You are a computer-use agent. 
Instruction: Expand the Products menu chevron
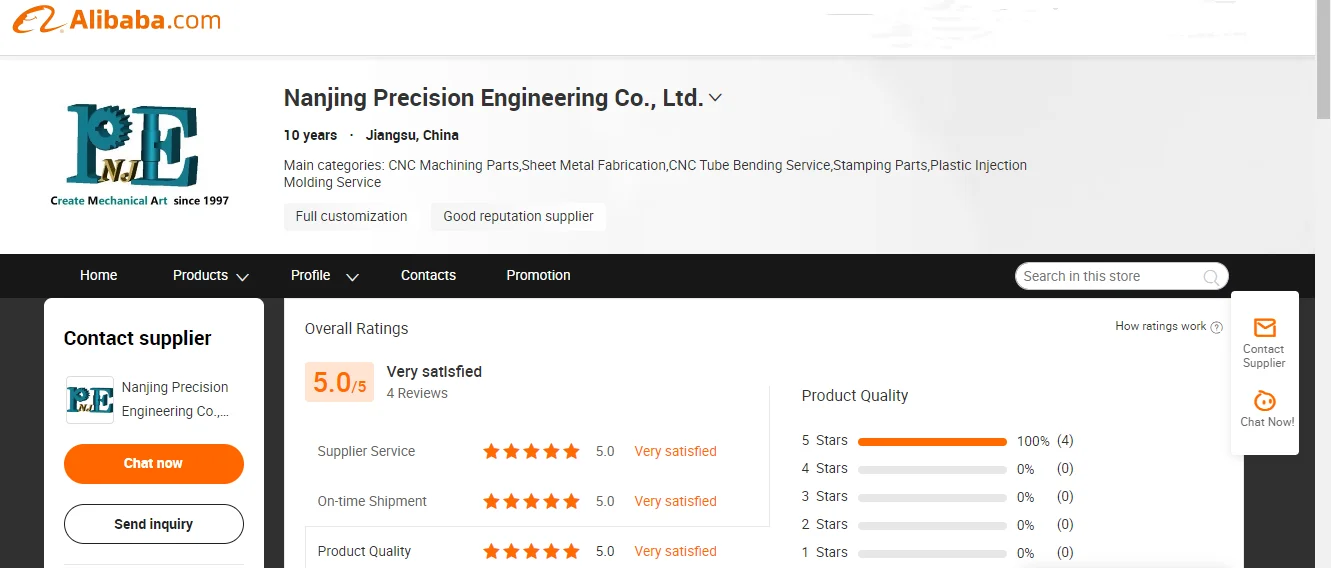tap(242, 277)
